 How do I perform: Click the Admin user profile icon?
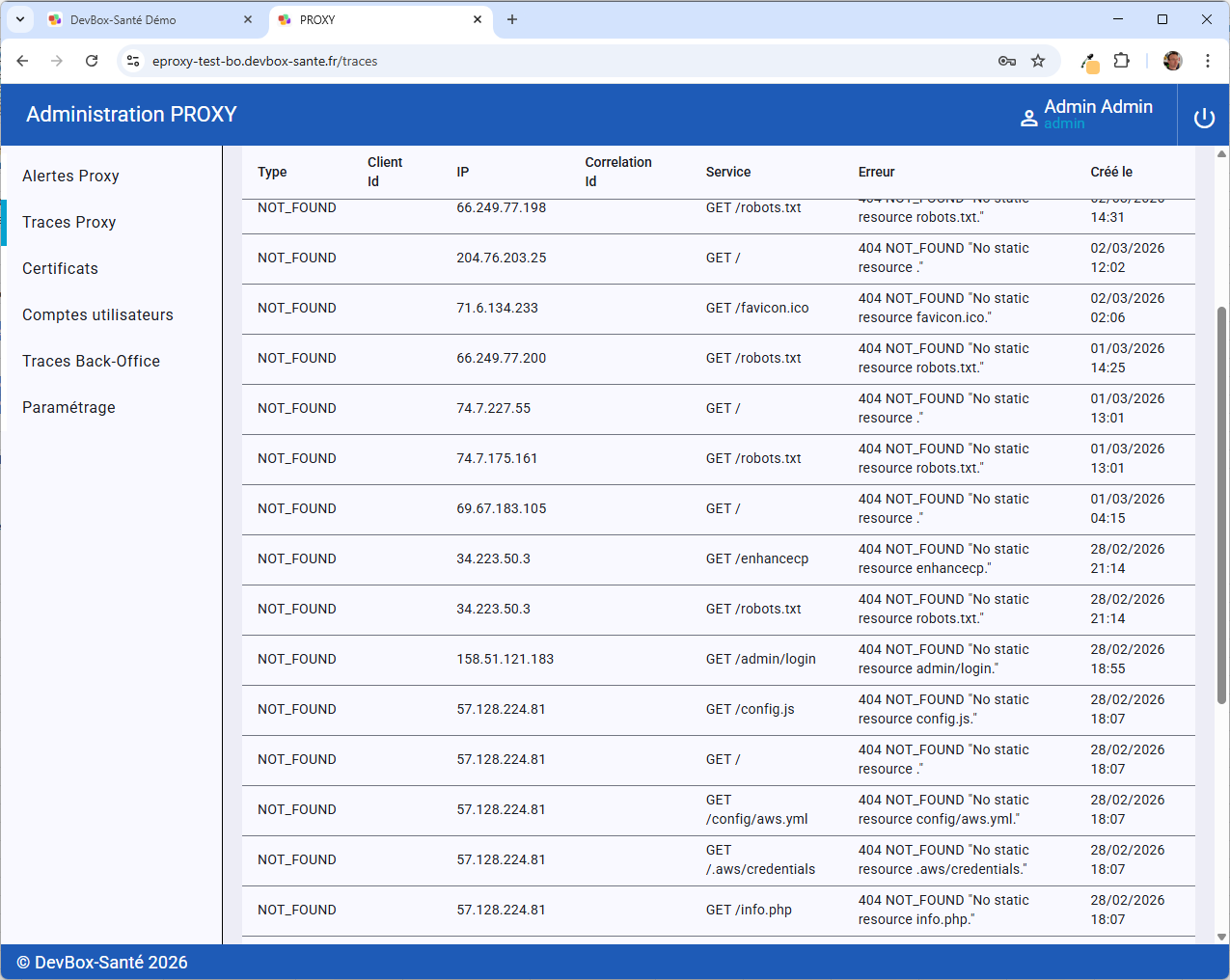click(x=1028, y=118)
